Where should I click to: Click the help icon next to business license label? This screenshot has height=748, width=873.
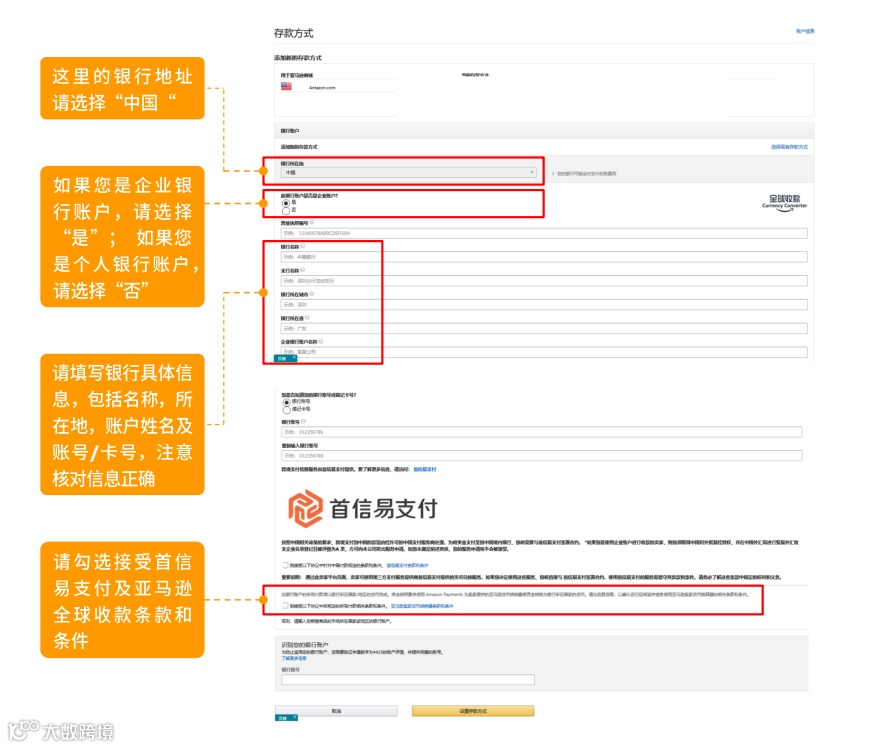[312, 222]
